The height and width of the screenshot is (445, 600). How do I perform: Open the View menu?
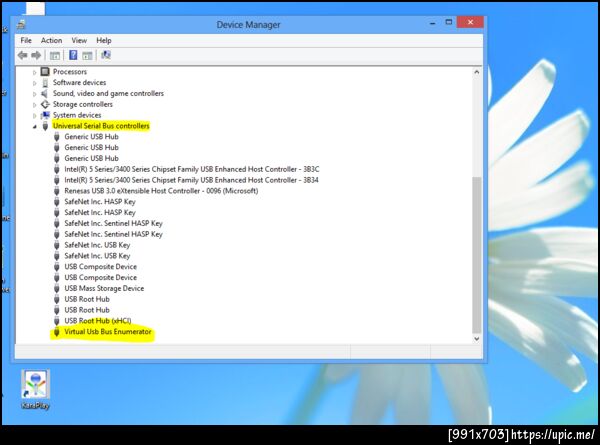click(79, 41)
